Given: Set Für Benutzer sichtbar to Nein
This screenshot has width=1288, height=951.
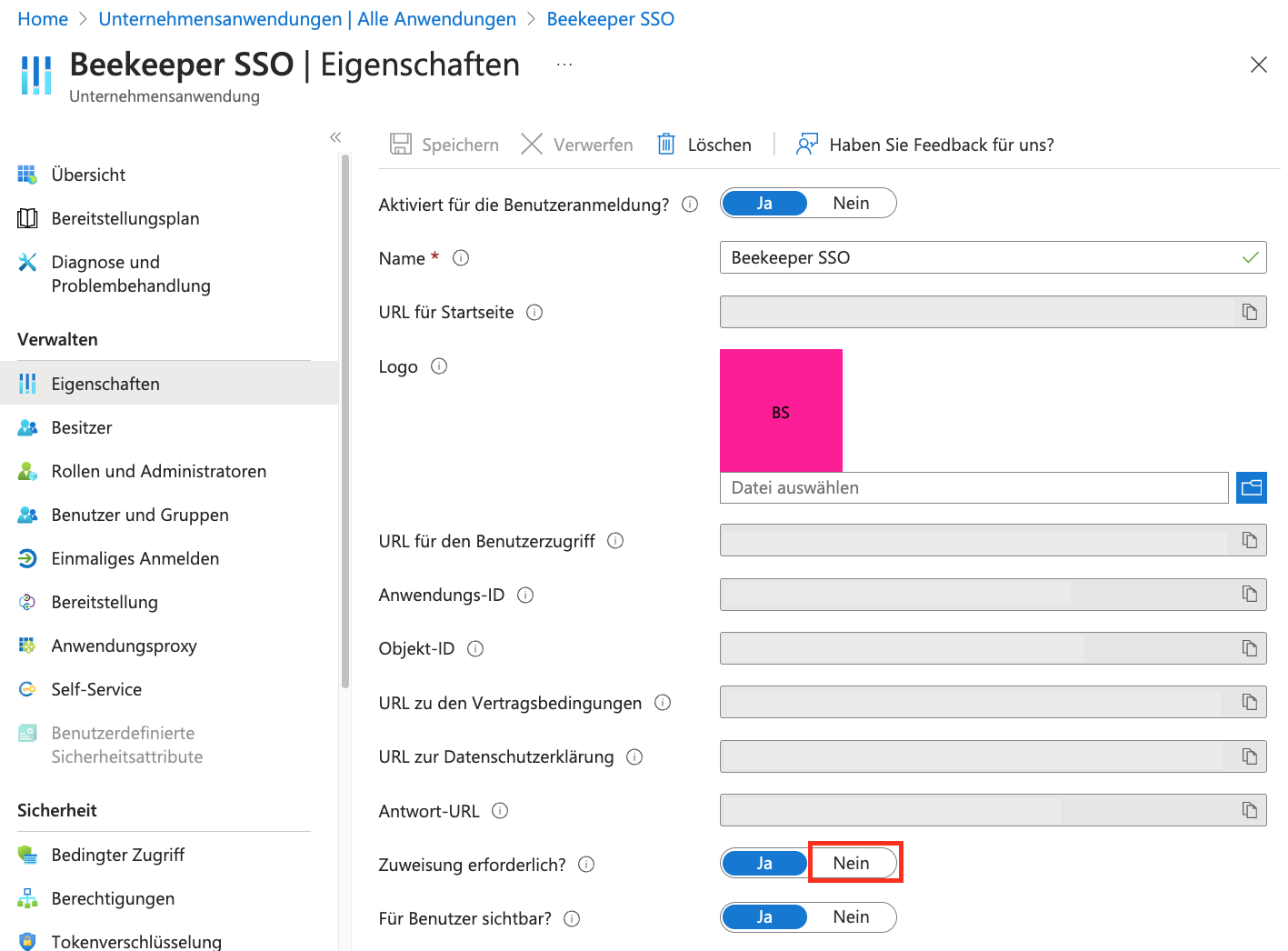Looking at the screenshot, I should pyautogui.click(x=852, y=916).
